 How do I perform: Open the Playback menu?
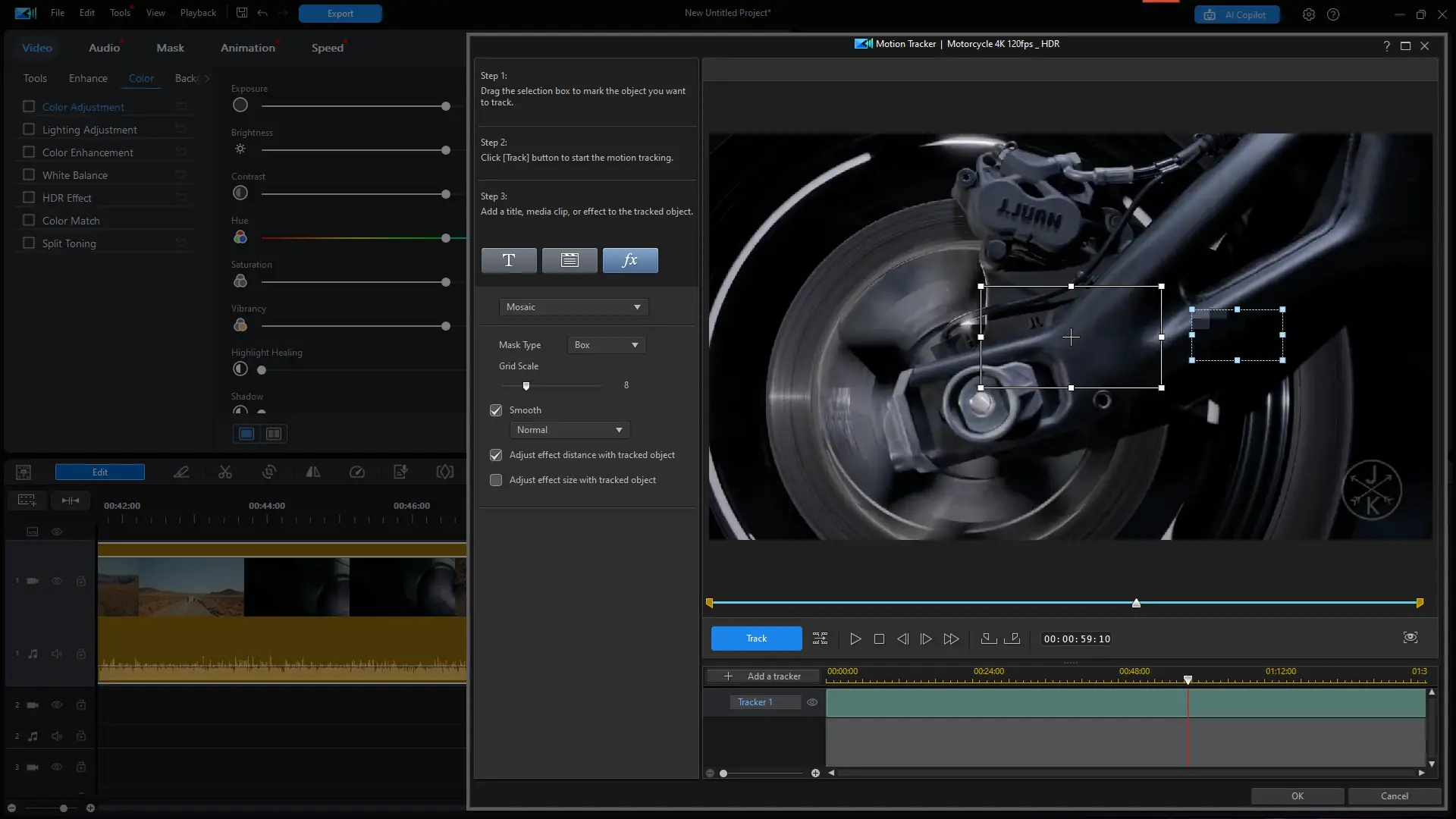click(198, 13)
